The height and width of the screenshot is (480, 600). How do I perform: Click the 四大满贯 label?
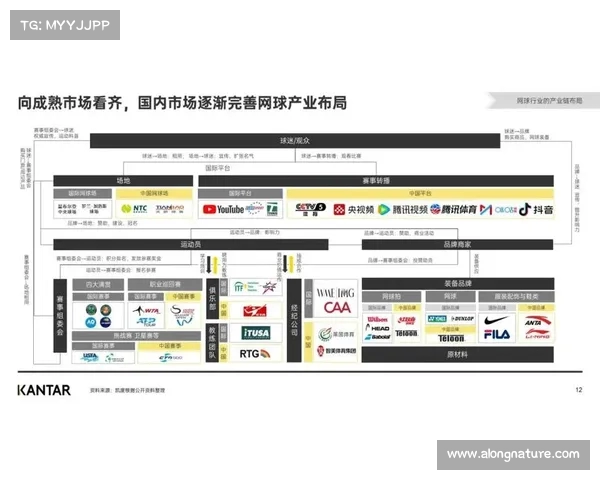98,284
